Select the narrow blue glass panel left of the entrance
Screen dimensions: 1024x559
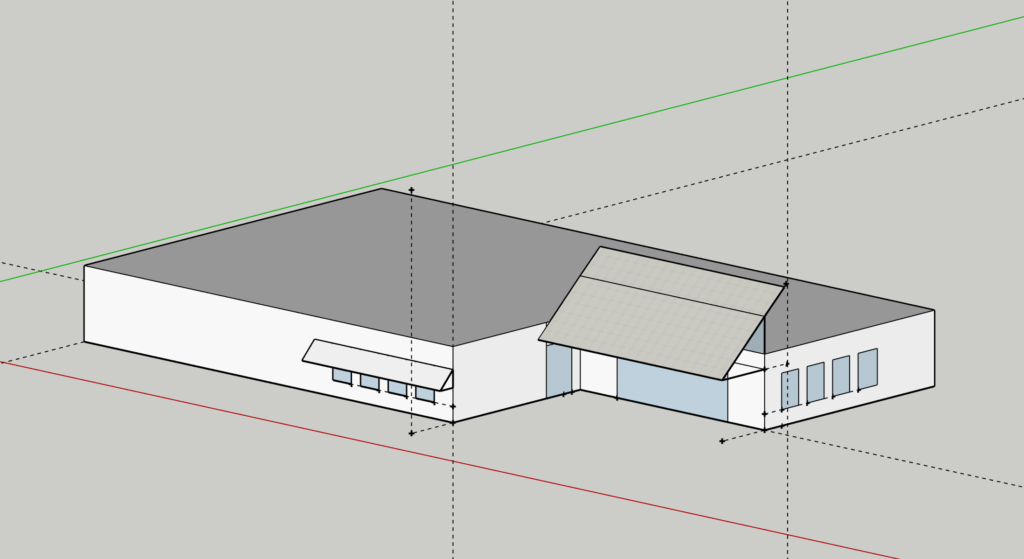559,370
